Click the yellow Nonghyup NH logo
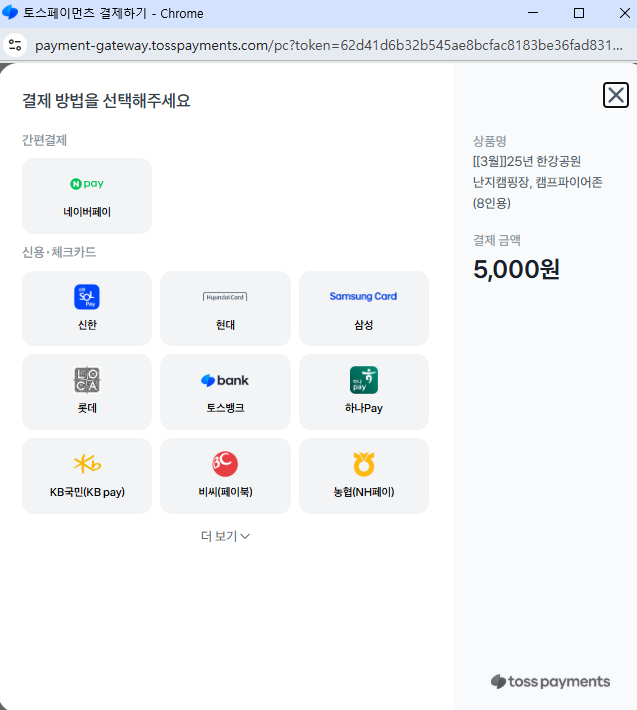This screenshot has width=637, height=710. tap(364, 464)
